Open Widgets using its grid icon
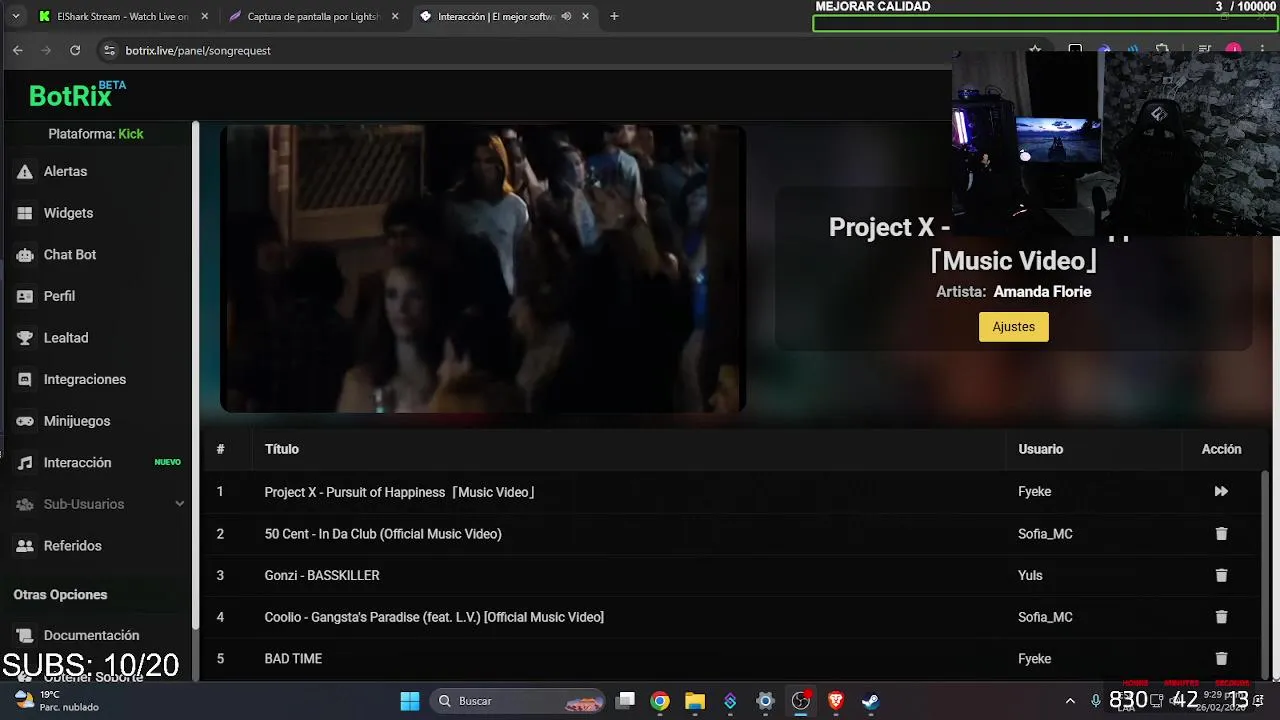This screenshot has height=720, width=1280. click(x=25, y=213)
